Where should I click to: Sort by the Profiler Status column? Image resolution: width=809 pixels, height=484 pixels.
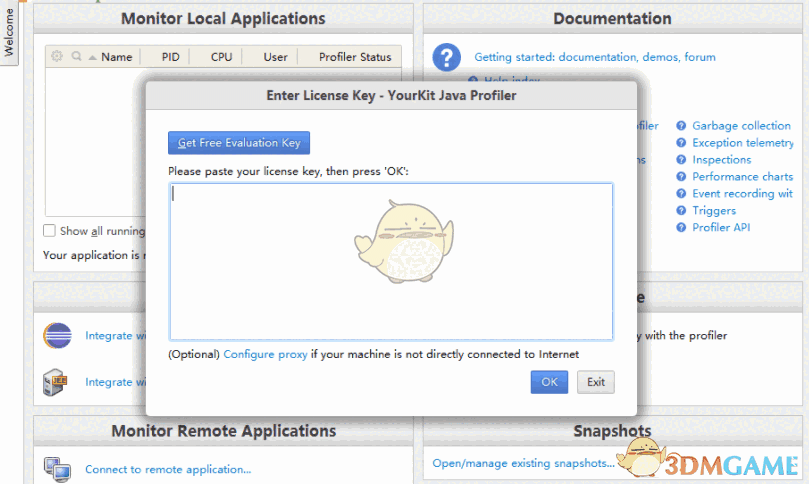pos(355,57)
